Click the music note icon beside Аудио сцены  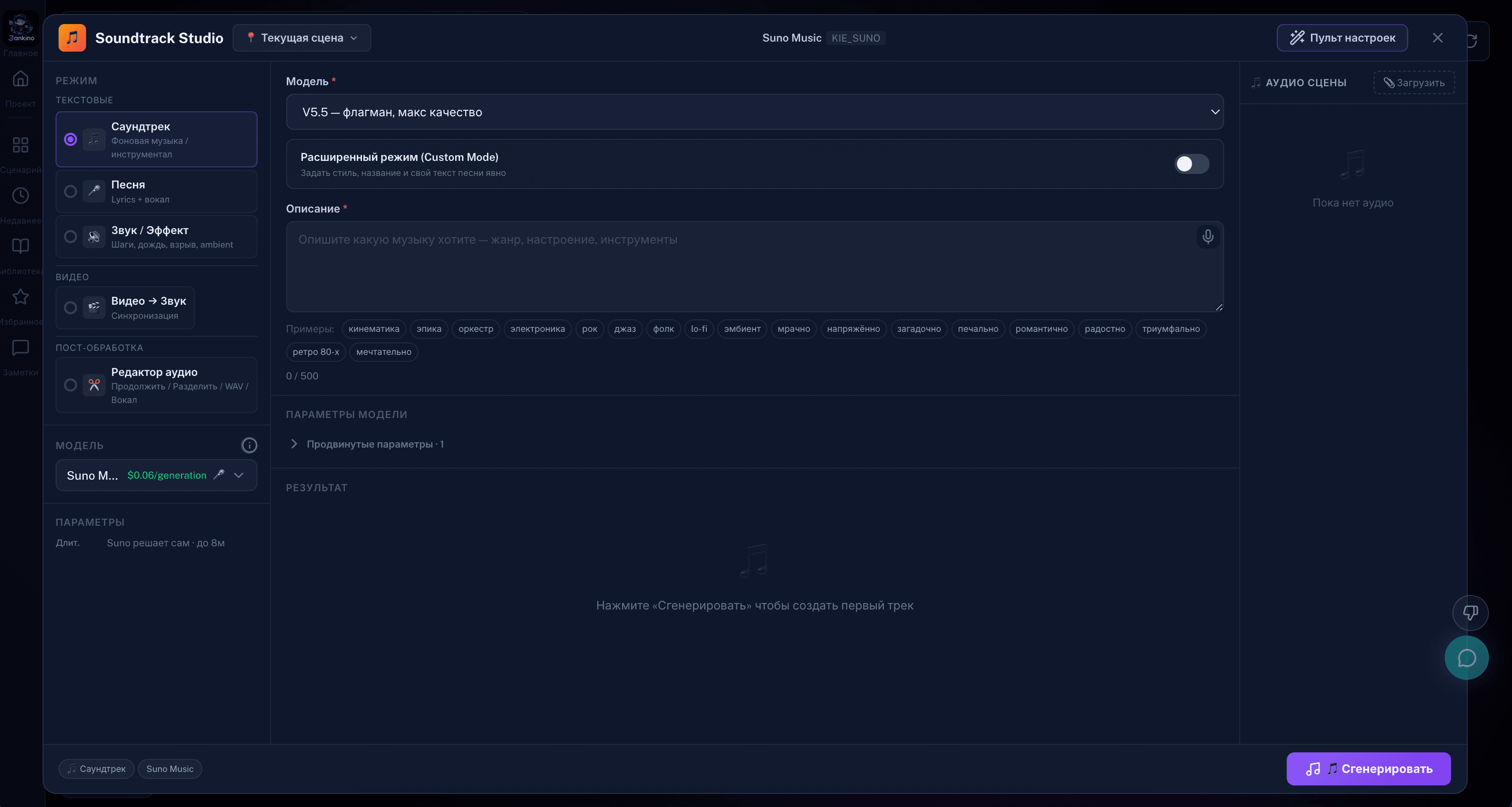[x=1255, y=83]
